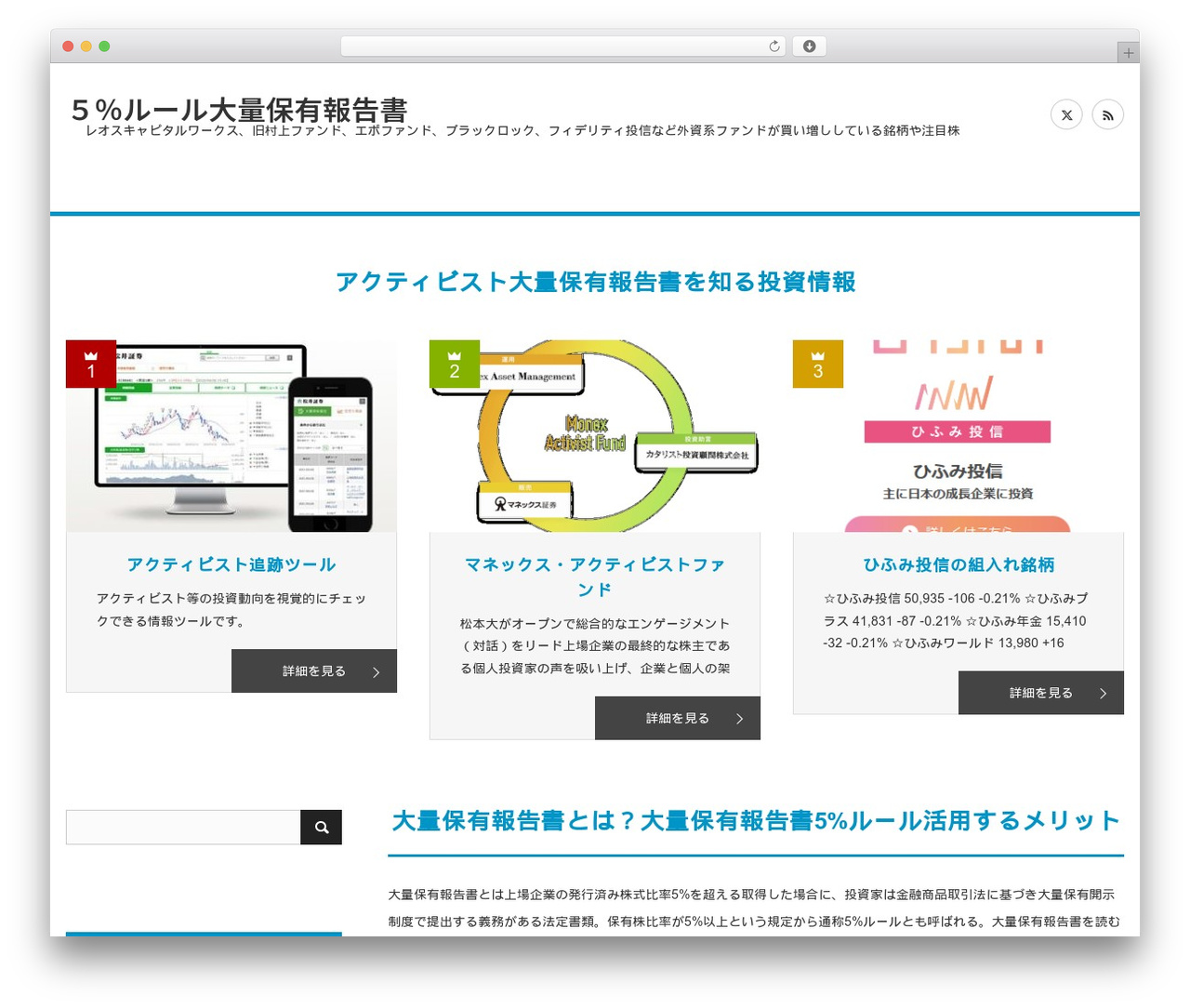The height and width of the screenshot is (1008, 1190).
Task: Open a new browser tab with plus
Action: 1128,53
